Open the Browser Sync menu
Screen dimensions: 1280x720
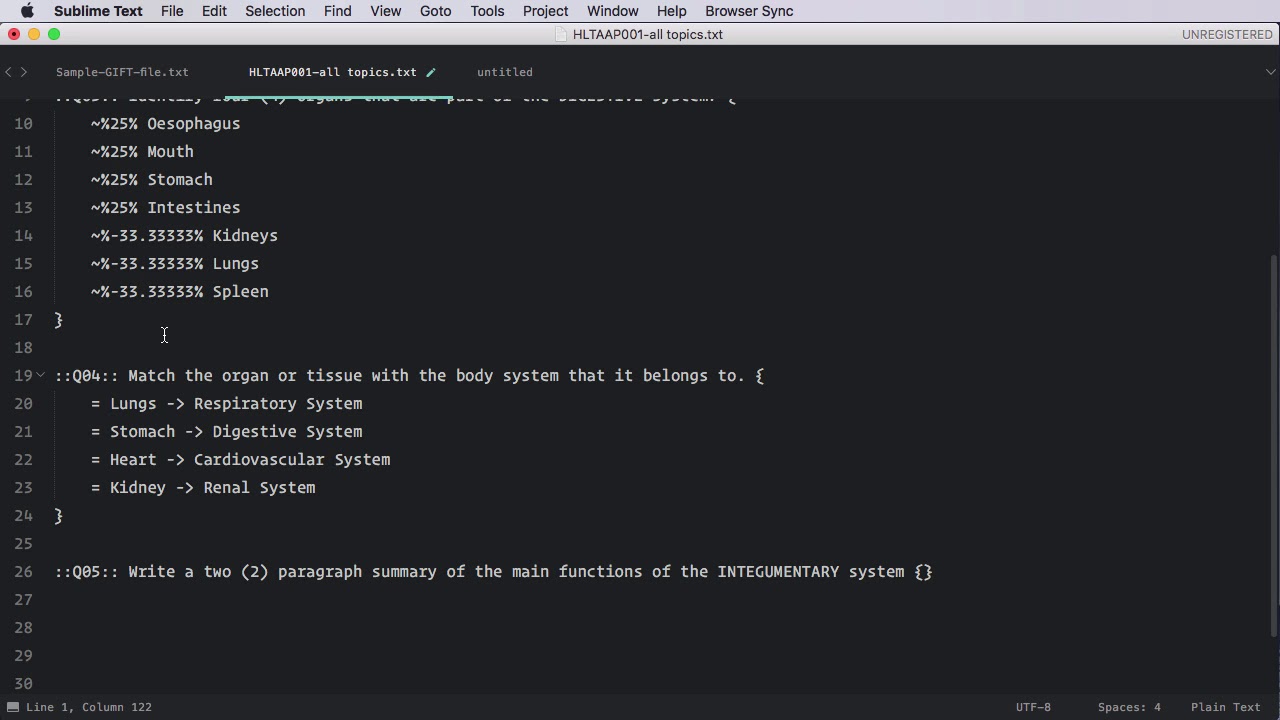(x=749, y=11)
